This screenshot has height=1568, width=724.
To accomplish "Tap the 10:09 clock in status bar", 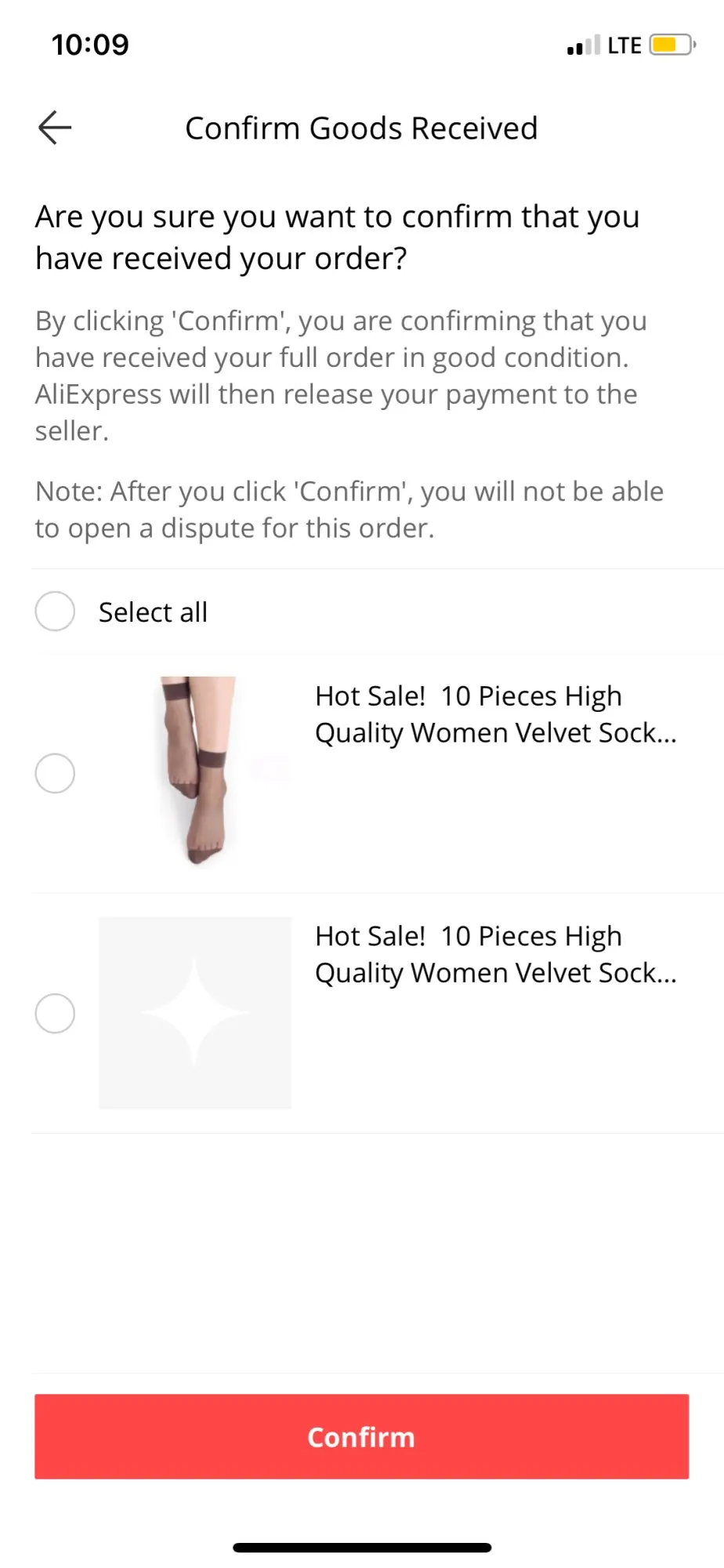I will coord(90,45).
